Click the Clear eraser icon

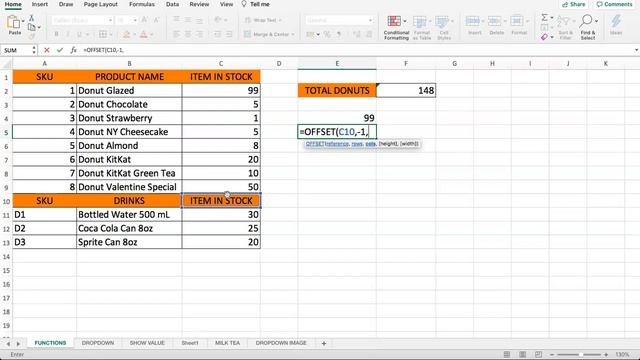point(544,37)
